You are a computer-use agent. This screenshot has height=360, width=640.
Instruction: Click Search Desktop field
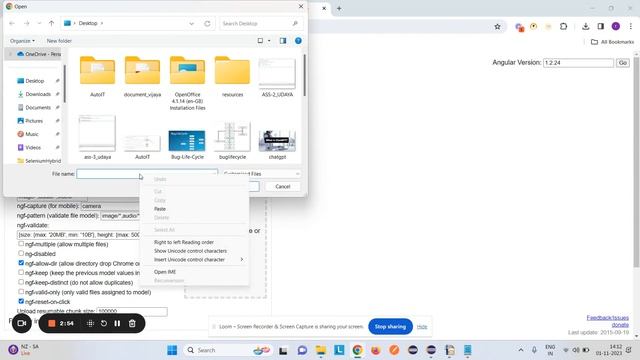pyautogui.click(x=260, y=24)
